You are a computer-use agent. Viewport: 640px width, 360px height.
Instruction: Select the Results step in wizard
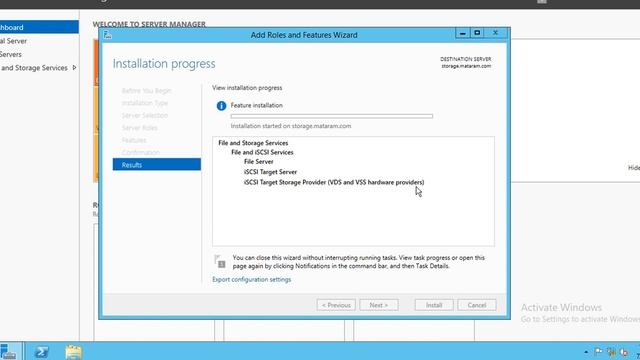coord(157,164)
